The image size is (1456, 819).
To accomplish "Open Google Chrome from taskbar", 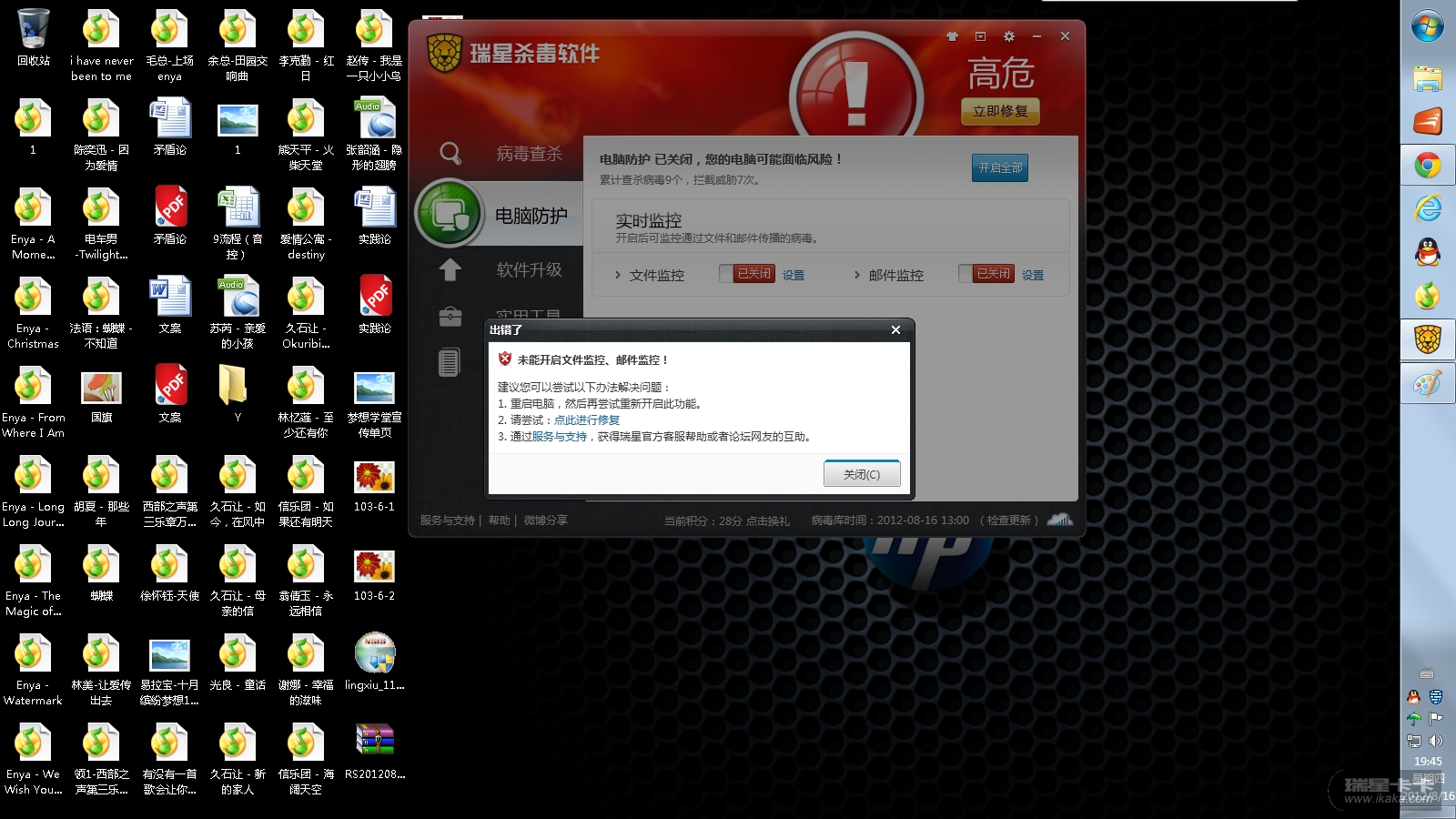I will click(1428, 166).
